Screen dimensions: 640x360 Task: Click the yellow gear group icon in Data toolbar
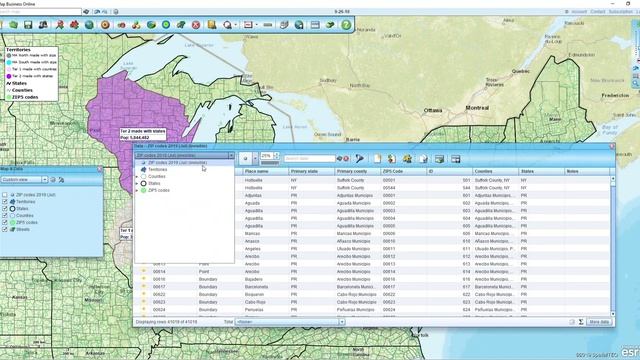coord(407,158)
